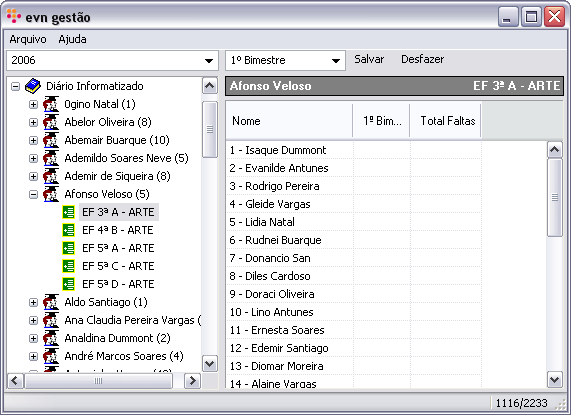Click the tree panel horizontal scrollbar thumb
571x415 pixels.
pos(98,381)
